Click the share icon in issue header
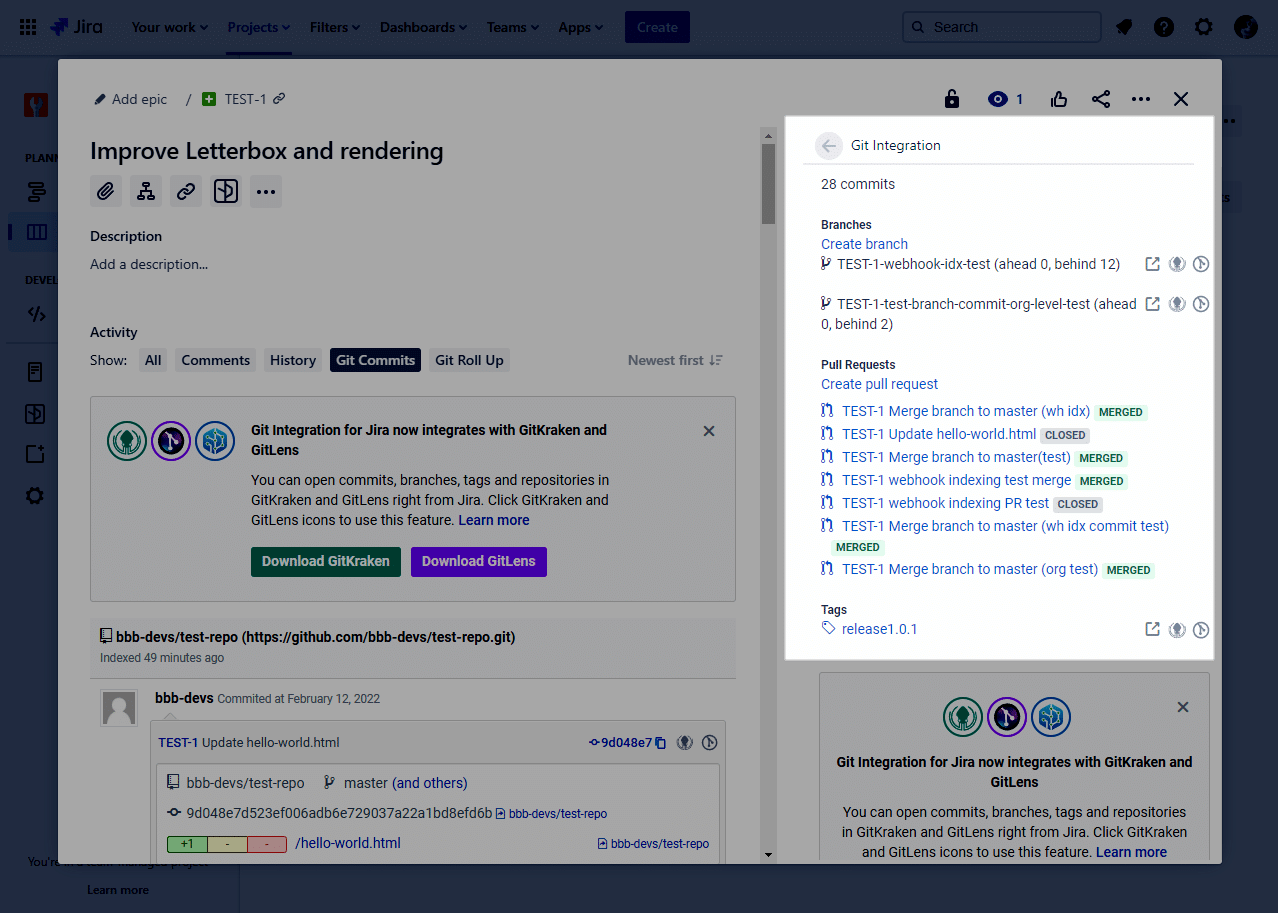 click(1101, 99)
